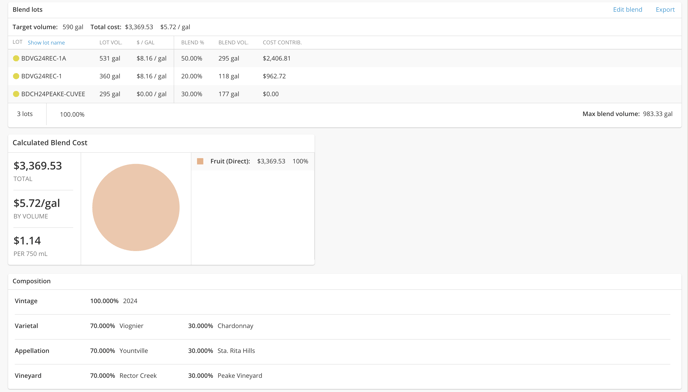Click the 2024 vintage value
This screenshot has height=392, width=688.
(130, 301)
